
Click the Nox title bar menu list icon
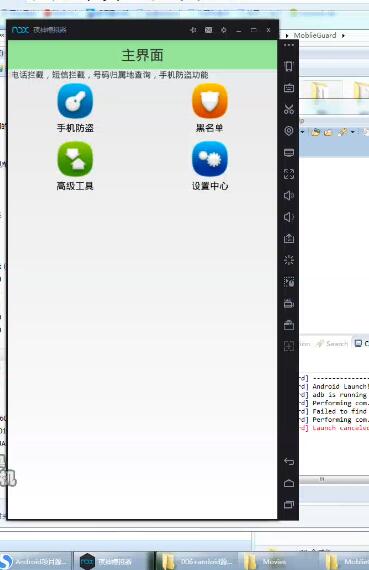(208, 30)
